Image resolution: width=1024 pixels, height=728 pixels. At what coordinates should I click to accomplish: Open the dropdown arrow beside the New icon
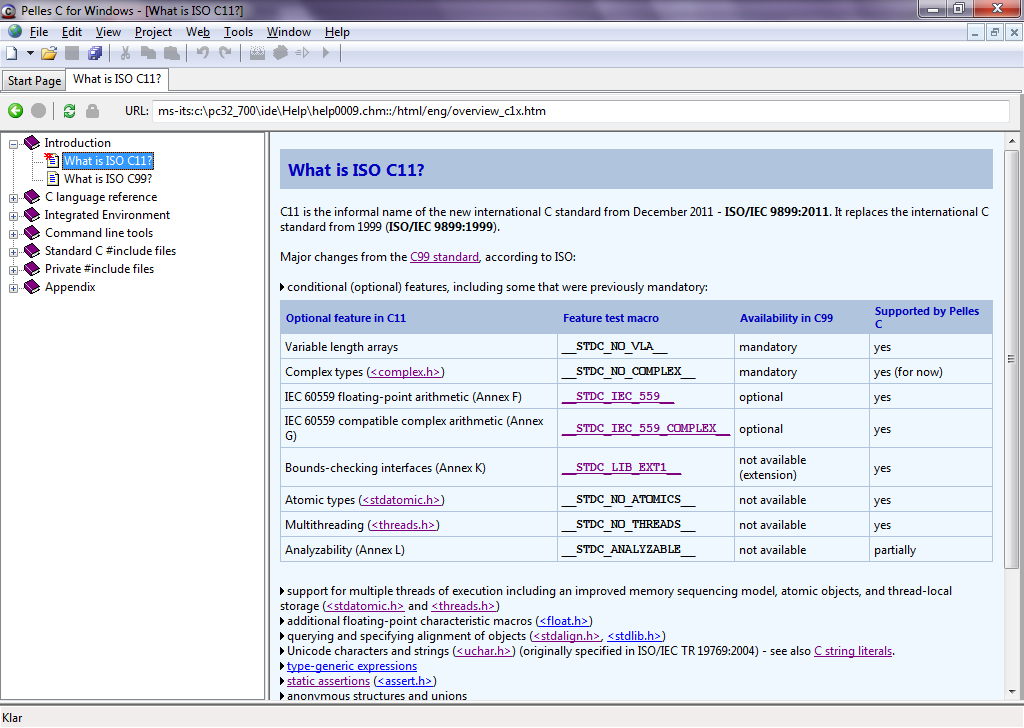point(30,53)
